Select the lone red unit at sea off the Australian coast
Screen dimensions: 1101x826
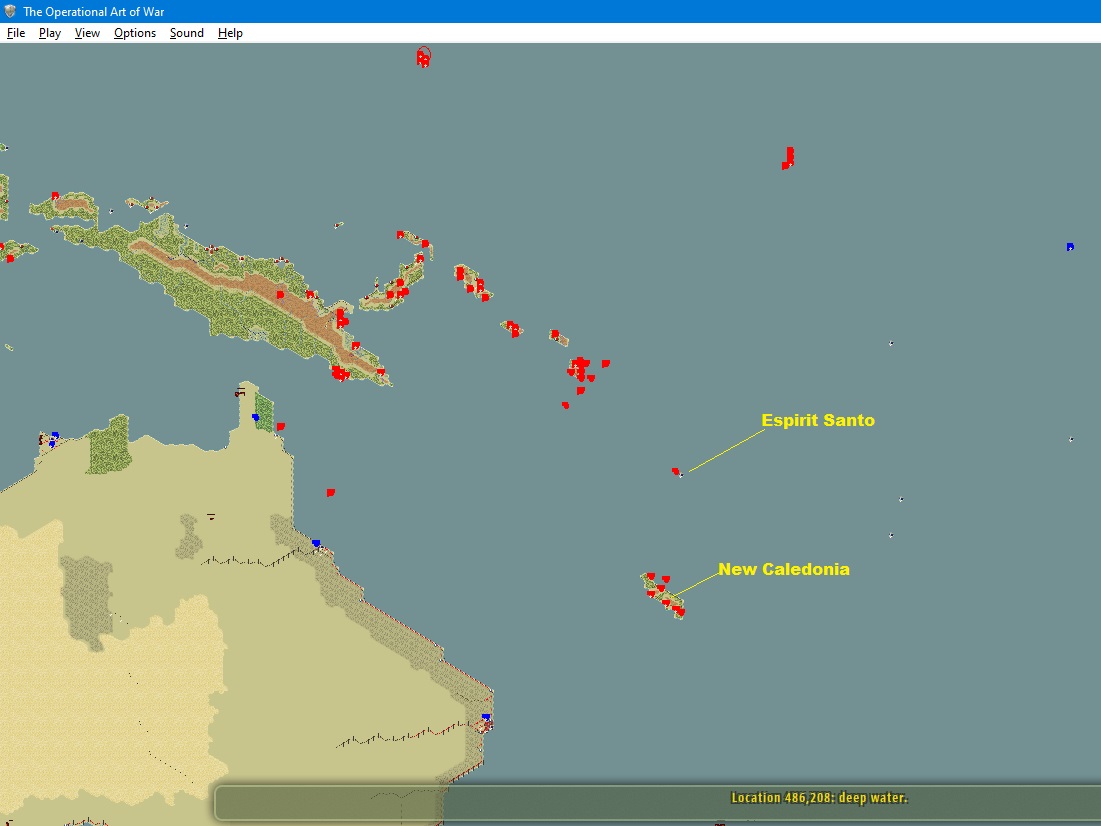[331, 493]
